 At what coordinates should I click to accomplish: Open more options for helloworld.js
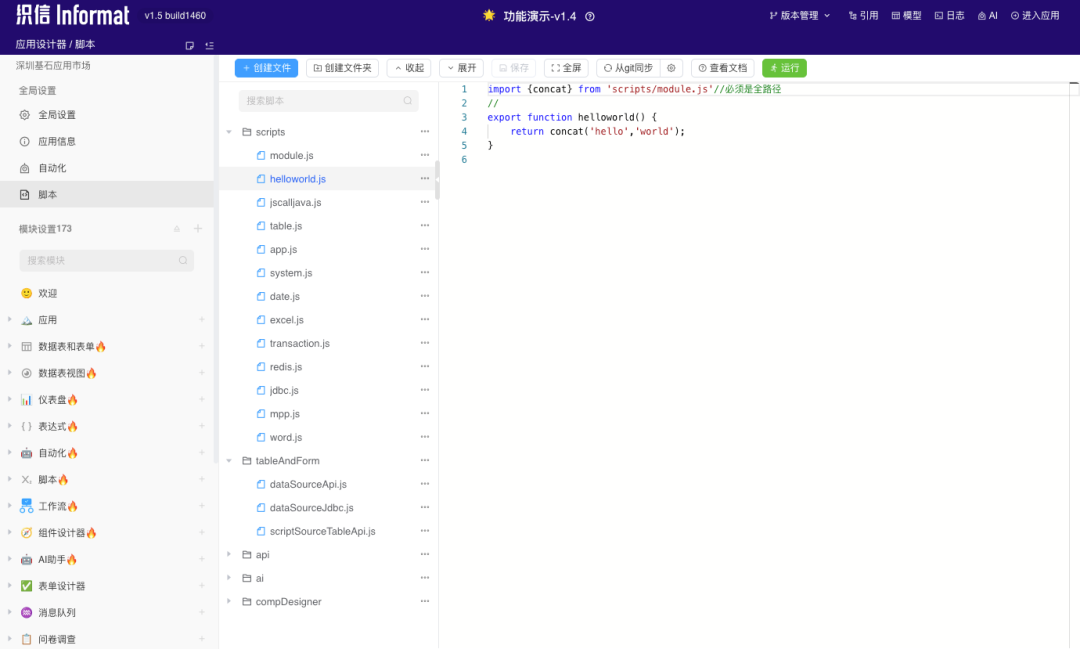(424, 178)
